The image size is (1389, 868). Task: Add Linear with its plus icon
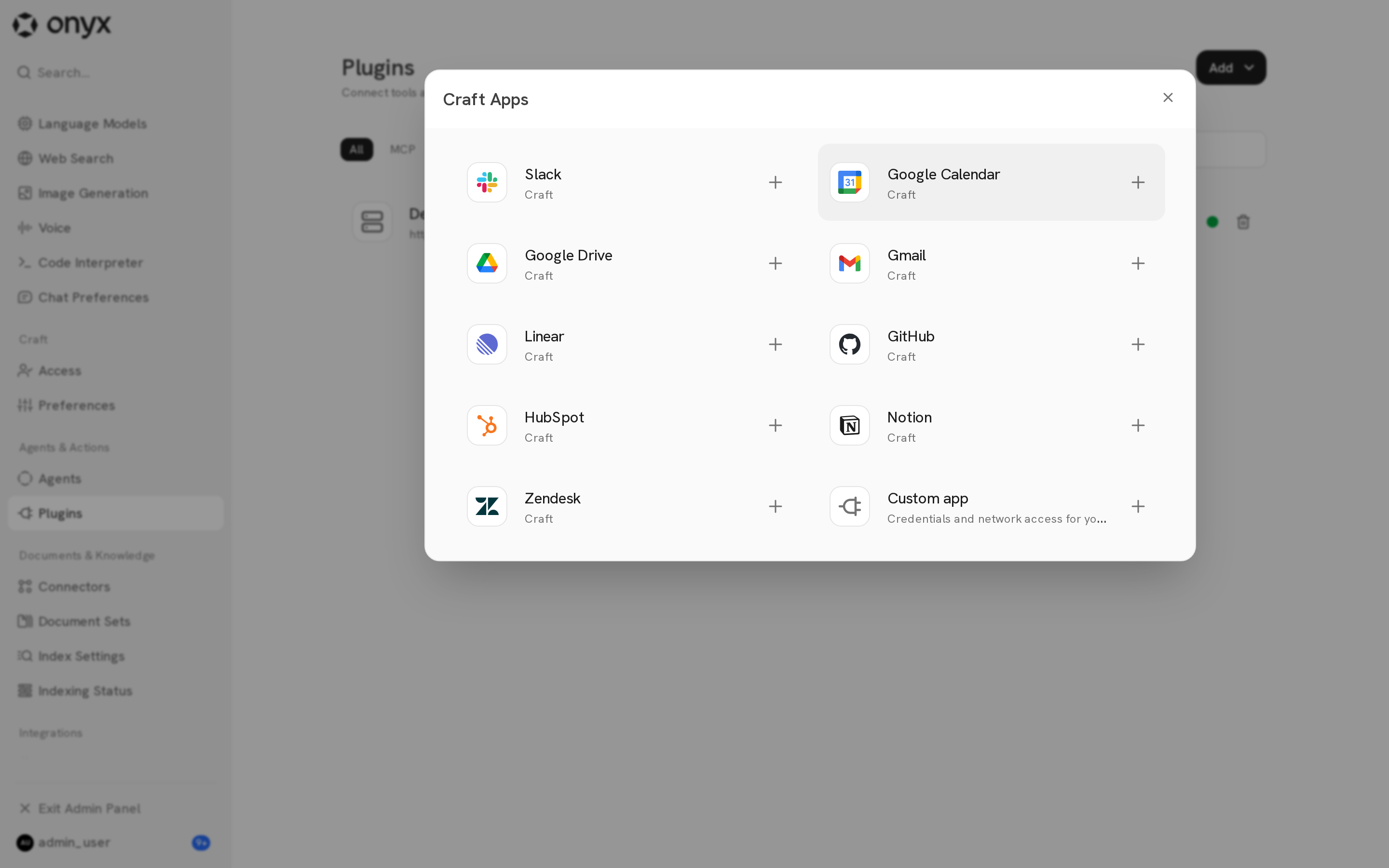pyautogui.click(x=775, y=344)
